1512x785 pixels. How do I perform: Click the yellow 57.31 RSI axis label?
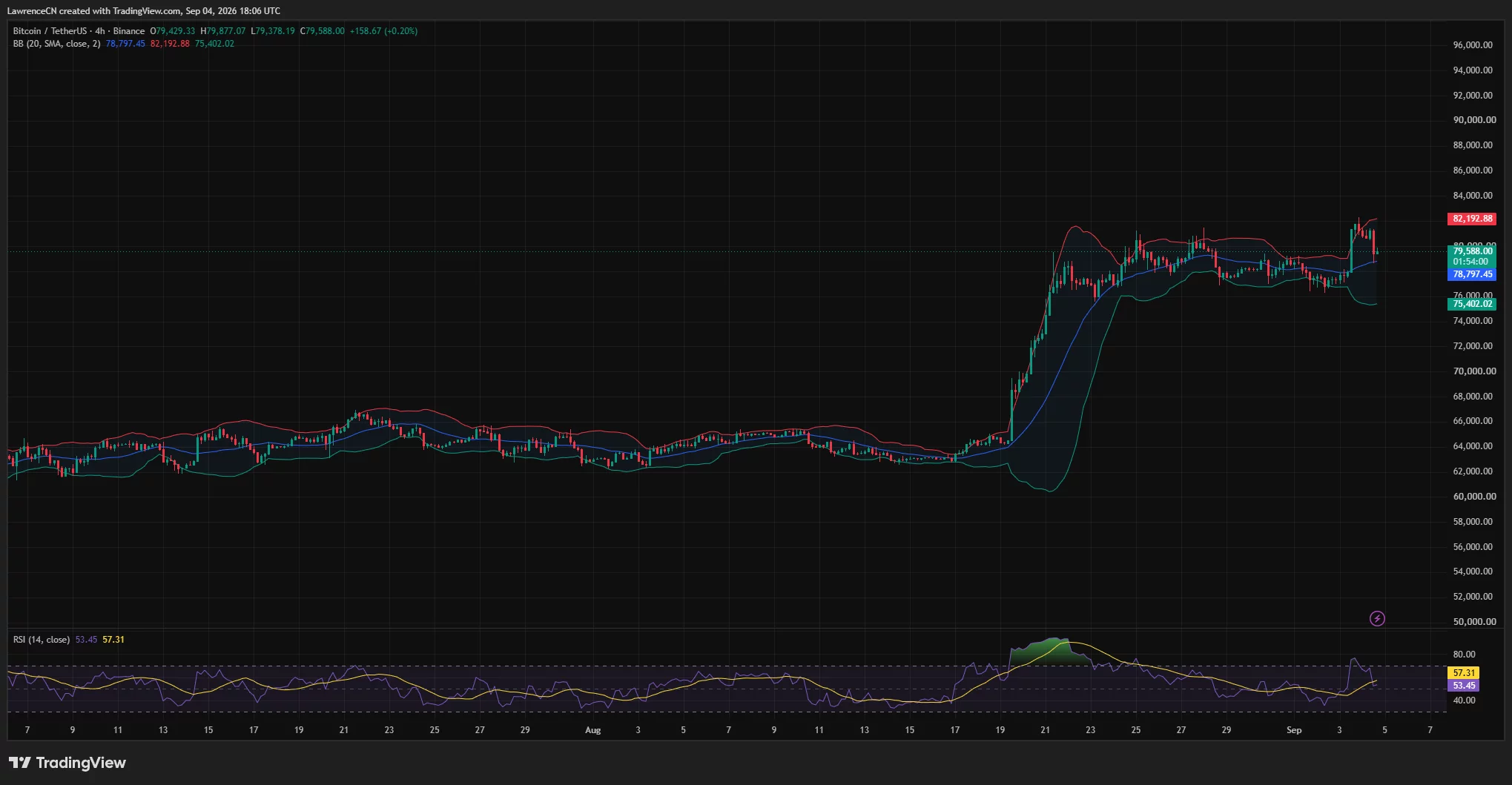[x=1463, y=673]
